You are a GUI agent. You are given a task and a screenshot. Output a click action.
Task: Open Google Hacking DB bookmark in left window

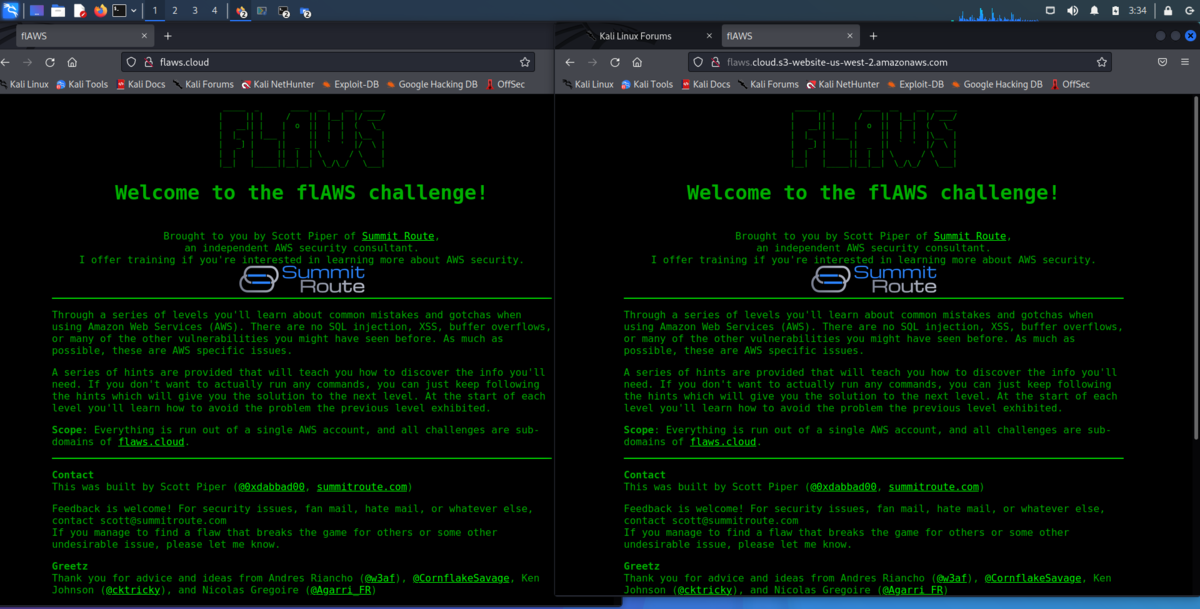click(x=431, y=85)
